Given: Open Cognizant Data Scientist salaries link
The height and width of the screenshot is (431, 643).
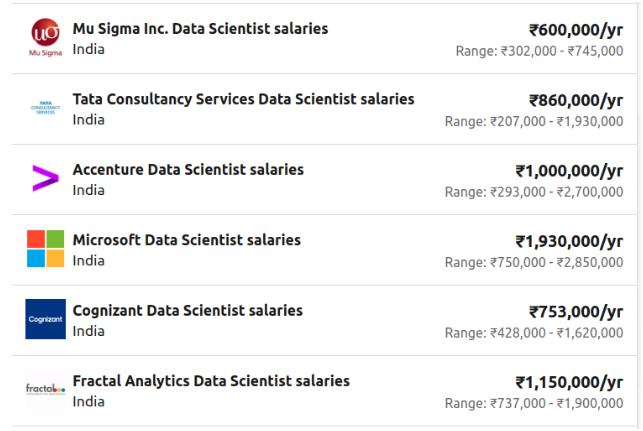Looking at the screenshot, I should (187, 311).
